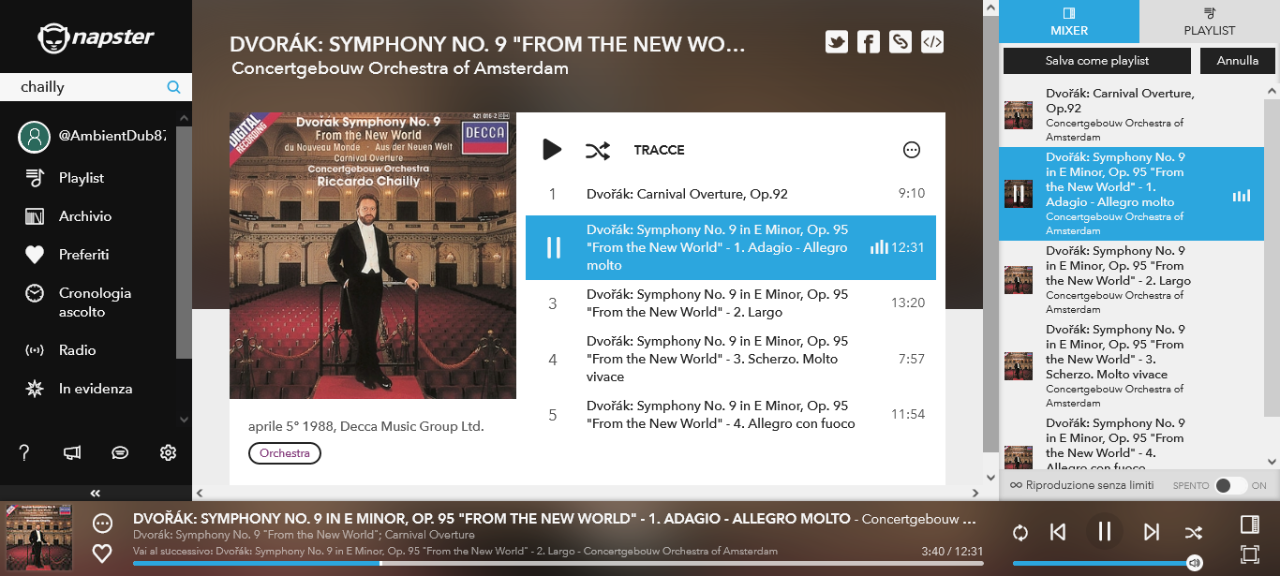Open settings gear in sidebar

click(168, 453)
